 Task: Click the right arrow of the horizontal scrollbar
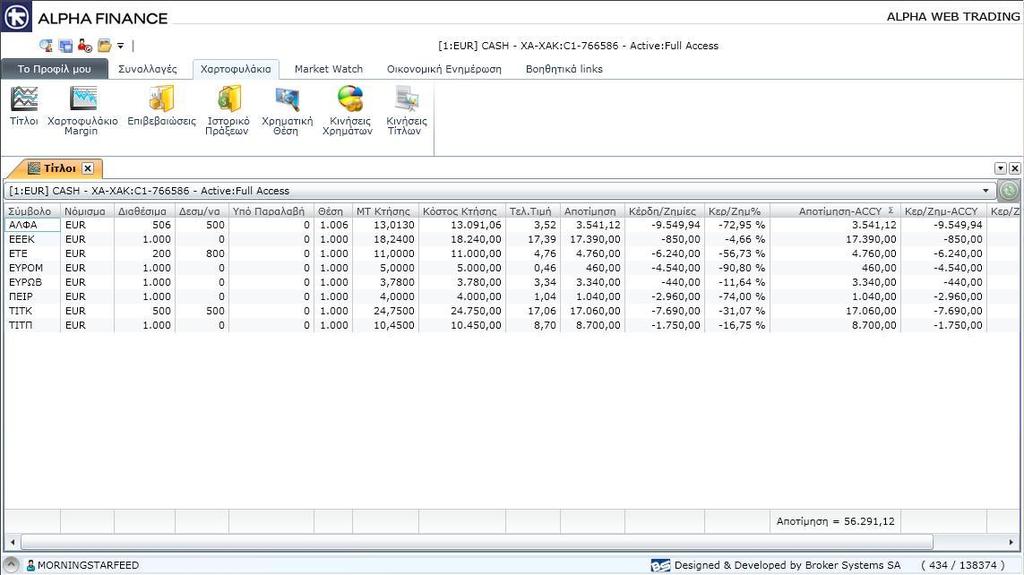pos(1011,542)
